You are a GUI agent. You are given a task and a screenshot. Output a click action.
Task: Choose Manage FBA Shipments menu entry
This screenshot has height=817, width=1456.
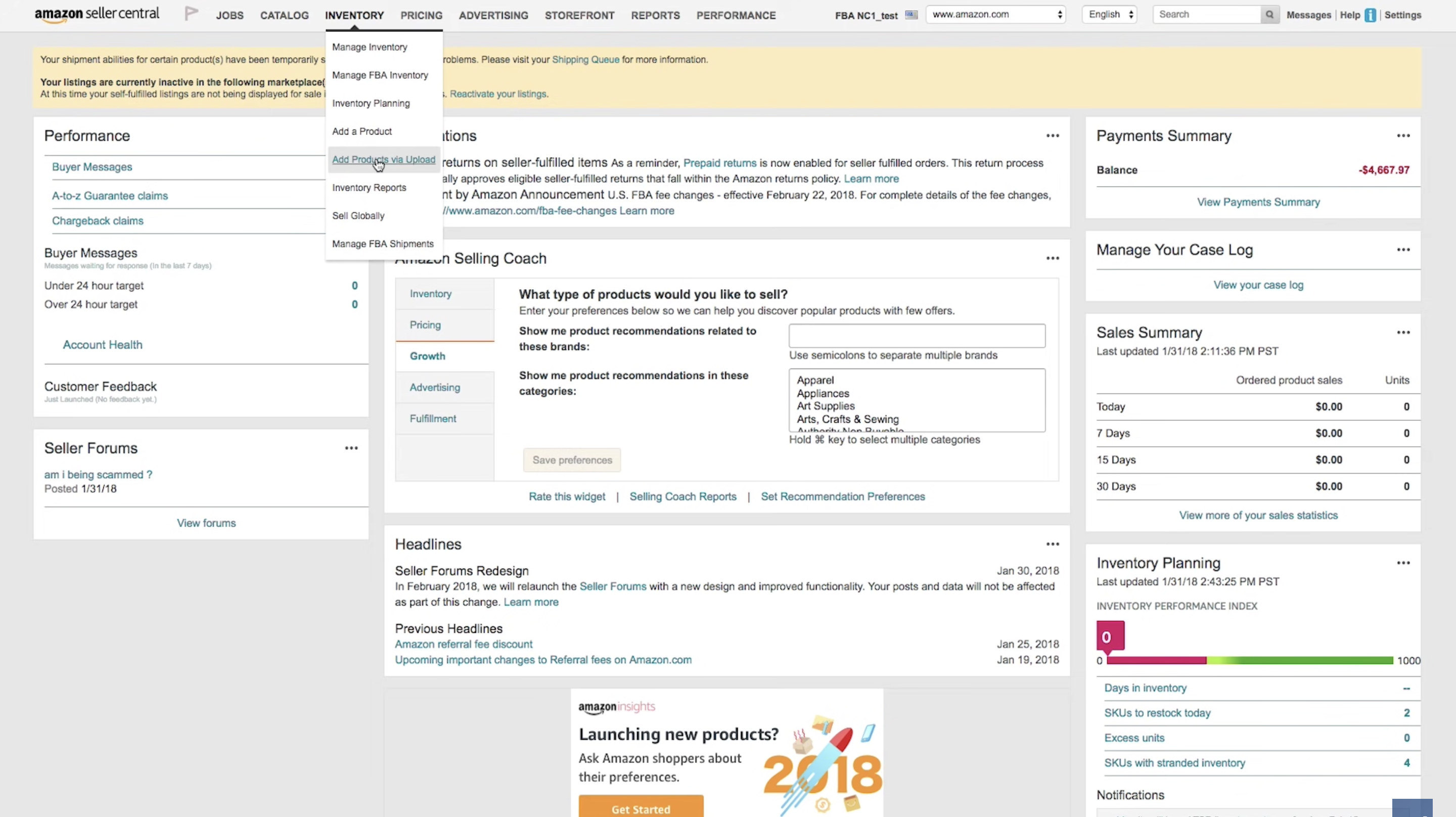(383, 244)
